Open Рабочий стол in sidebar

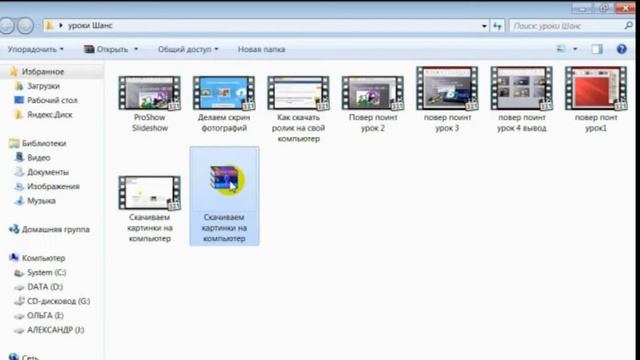(x=52, y=100)
